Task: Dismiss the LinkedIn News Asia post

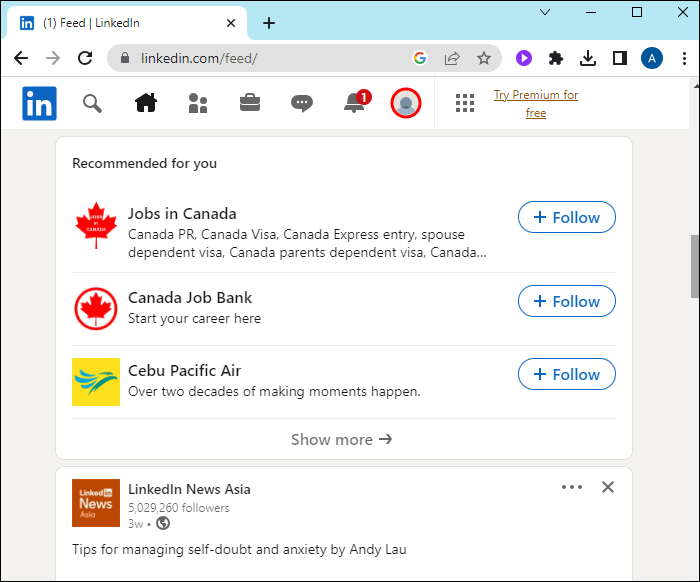Action: point(608,487)
